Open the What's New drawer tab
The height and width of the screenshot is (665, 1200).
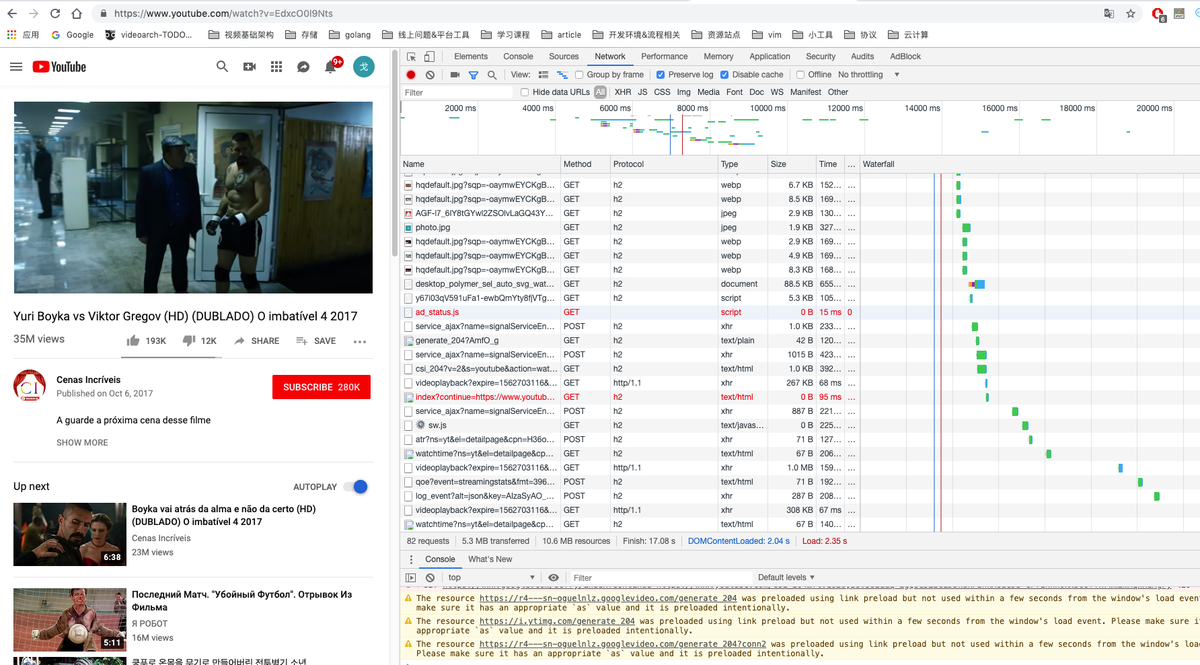point(490,559)
